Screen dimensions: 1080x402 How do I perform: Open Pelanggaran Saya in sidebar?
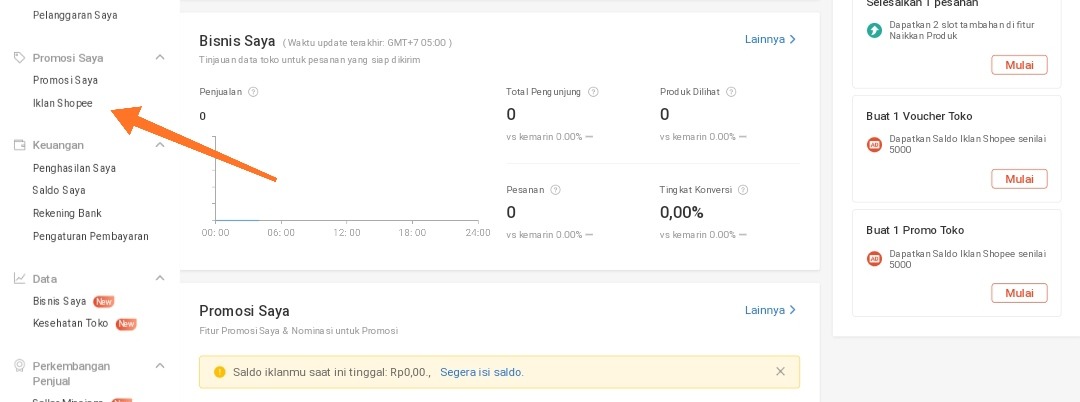[75, 14]
